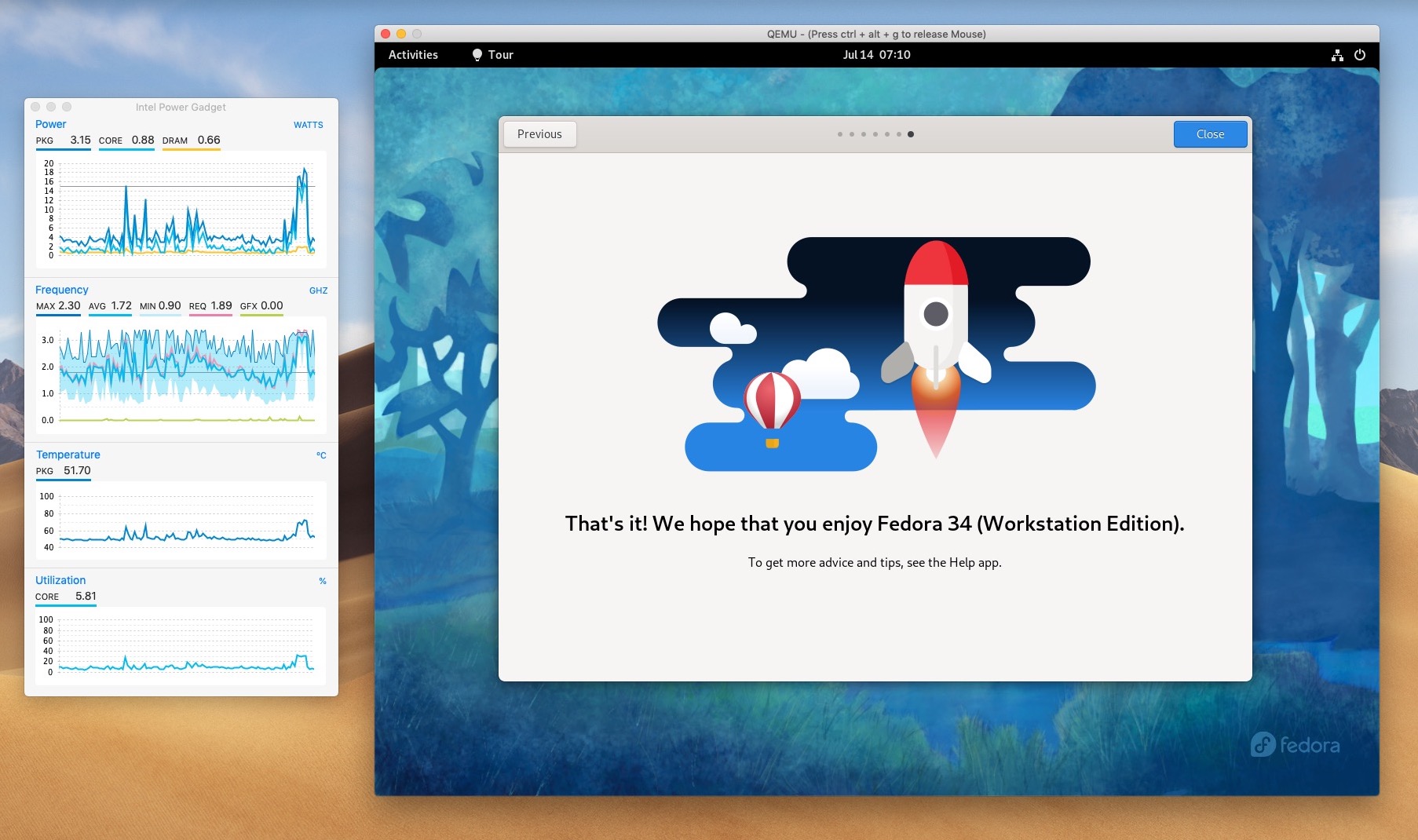Viewport: 1418px width, 840px height.
Task: Open the Jul 14 07:10 clock menu
Action: click(x=876, y=55)
